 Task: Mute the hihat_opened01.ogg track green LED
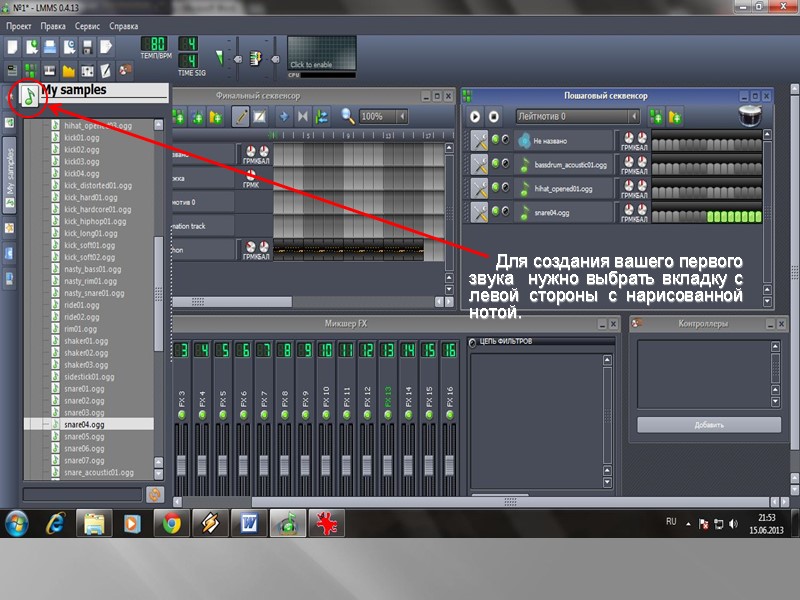pyautogui.click(x=495, y=187)
